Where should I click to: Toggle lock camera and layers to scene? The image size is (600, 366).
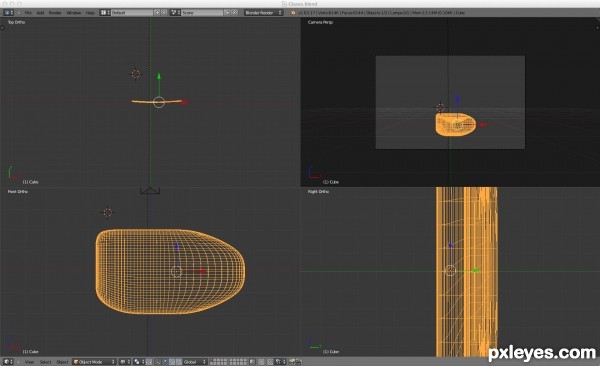point(252,362)
